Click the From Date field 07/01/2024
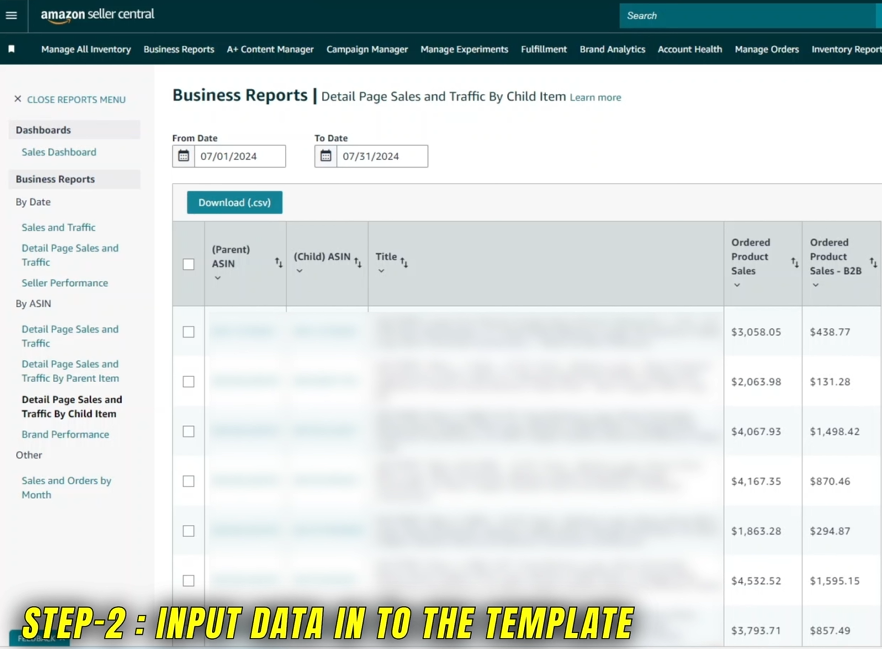The height and width of the screenshot is (649, 882). 240,156
